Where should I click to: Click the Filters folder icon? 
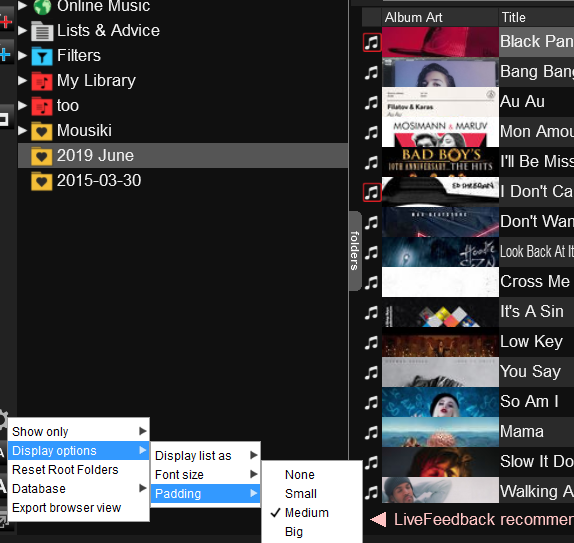coord(42,56)
